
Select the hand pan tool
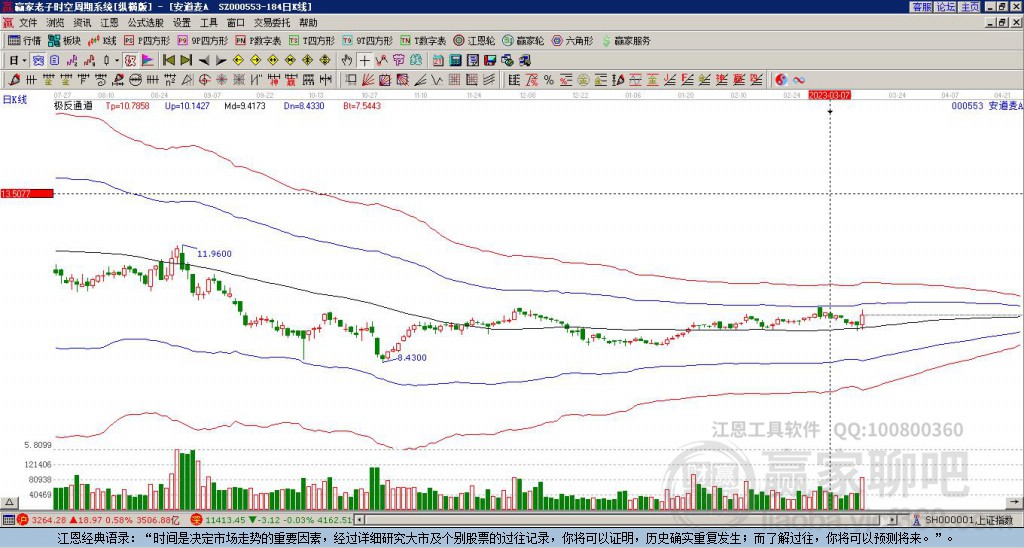click(347, 60)
